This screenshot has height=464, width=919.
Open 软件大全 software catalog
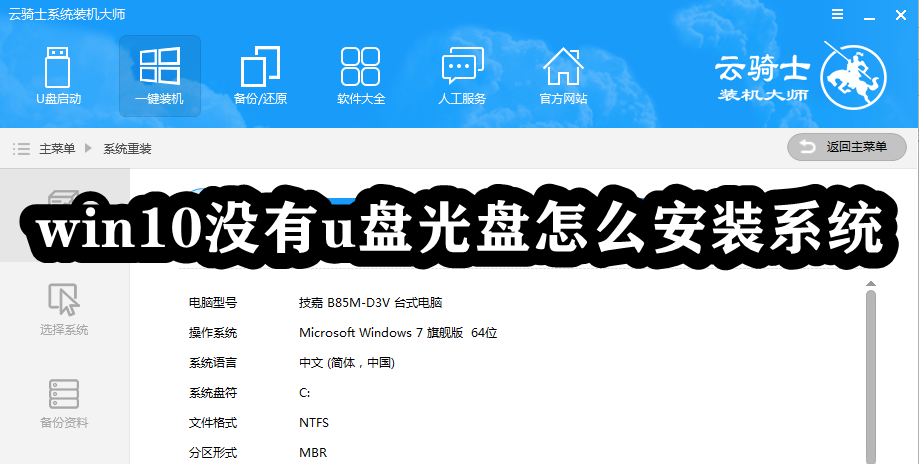361,76
